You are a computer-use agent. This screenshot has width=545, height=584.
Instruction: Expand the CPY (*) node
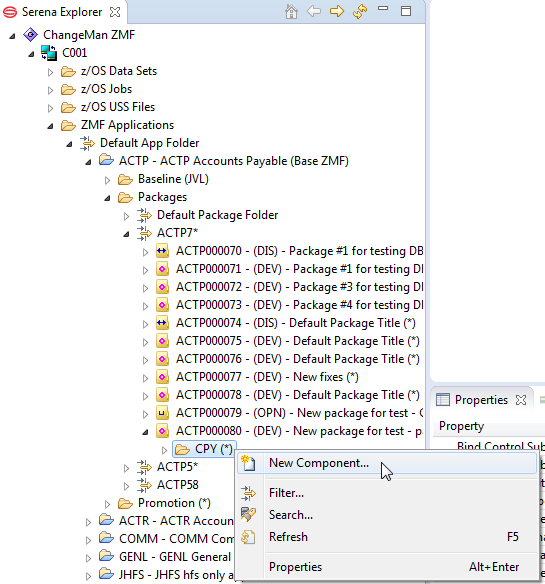164,450
